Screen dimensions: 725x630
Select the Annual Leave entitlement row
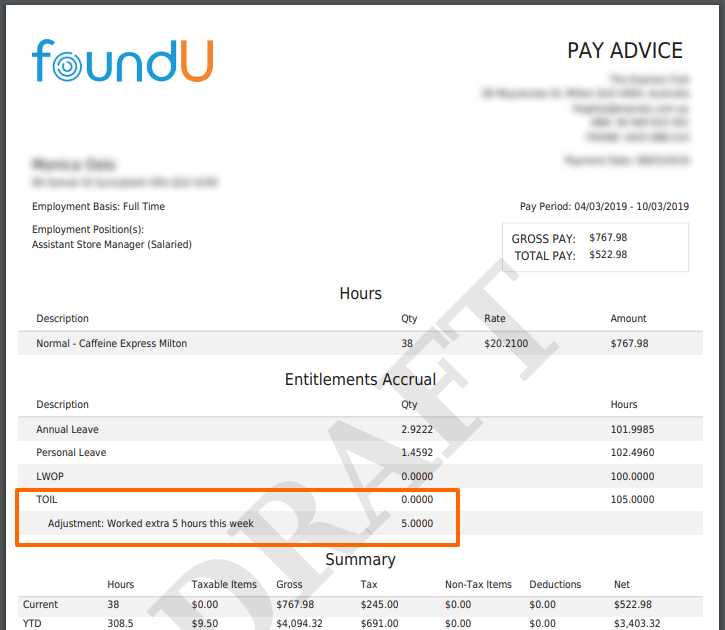pos(68,430)
